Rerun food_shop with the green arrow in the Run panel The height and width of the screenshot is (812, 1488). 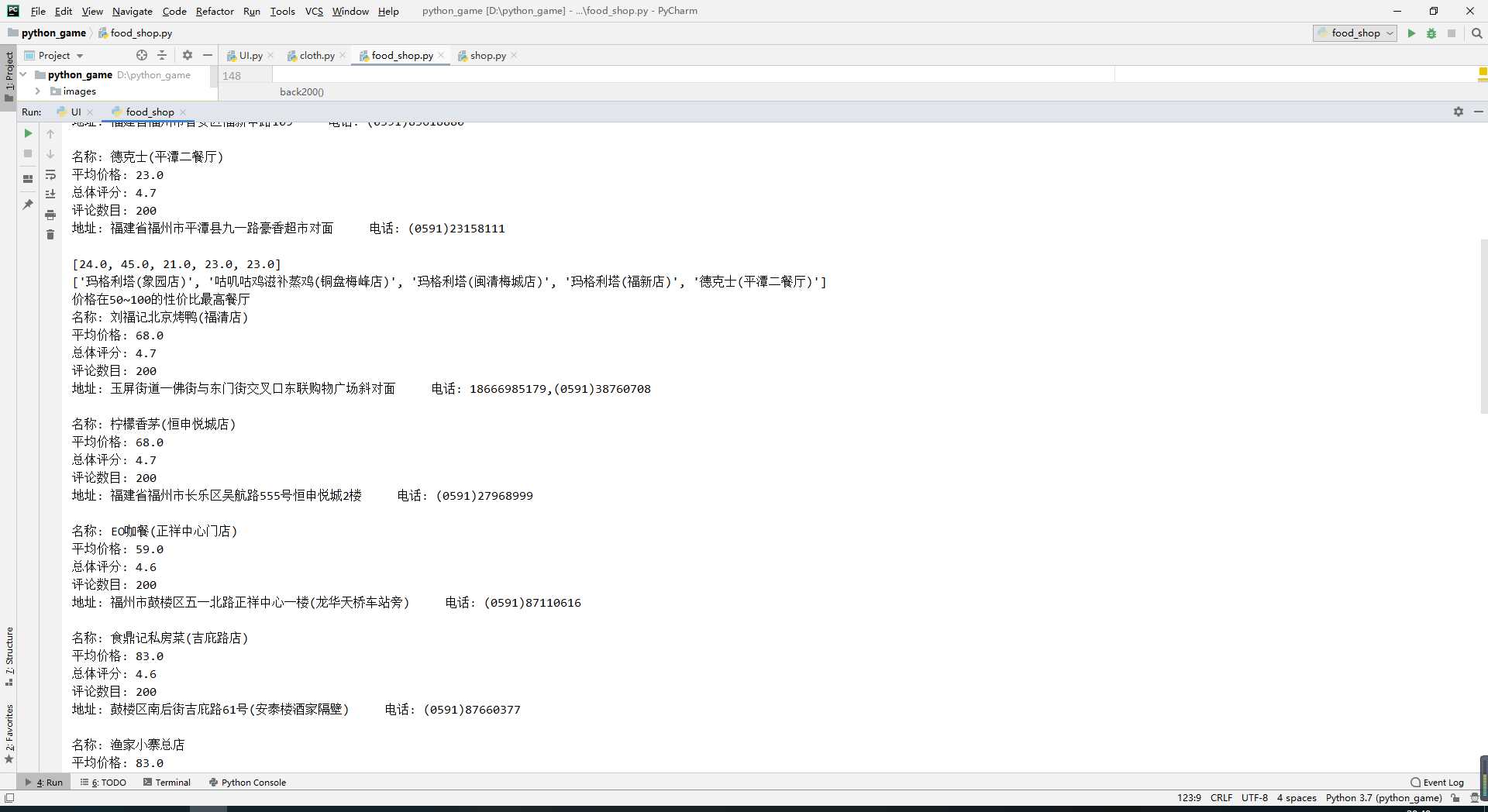[x=28, y=133]
